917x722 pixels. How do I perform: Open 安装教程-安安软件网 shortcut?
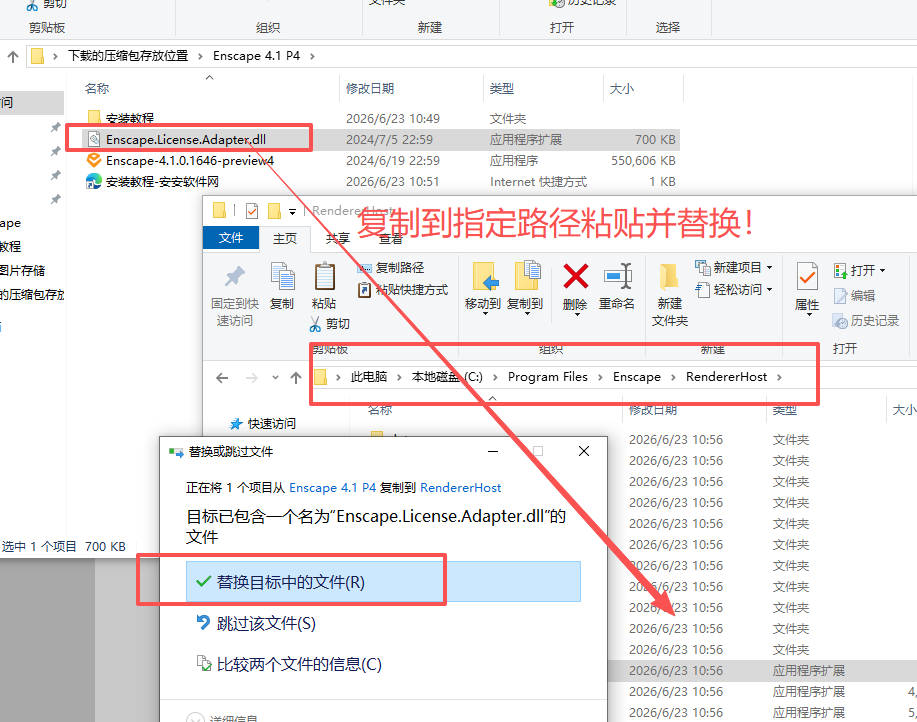pos(162,182)
